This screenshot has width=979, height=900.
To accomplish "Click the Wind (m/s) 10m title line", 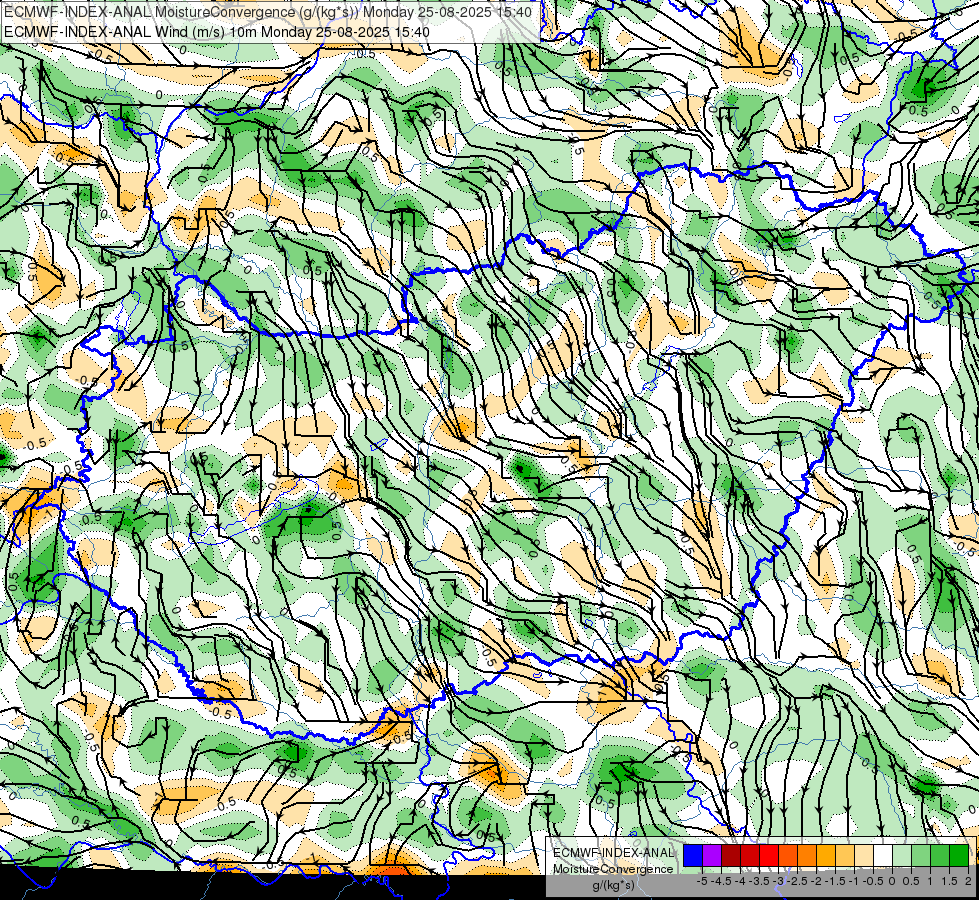I will point(217,31).
